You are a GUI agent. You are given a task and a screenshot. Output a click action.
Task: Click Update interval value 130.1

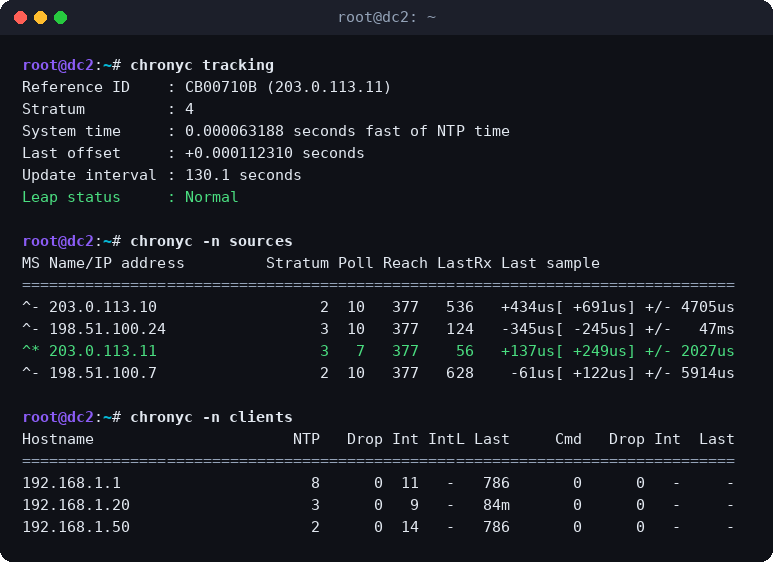click(x=207, y=175)
